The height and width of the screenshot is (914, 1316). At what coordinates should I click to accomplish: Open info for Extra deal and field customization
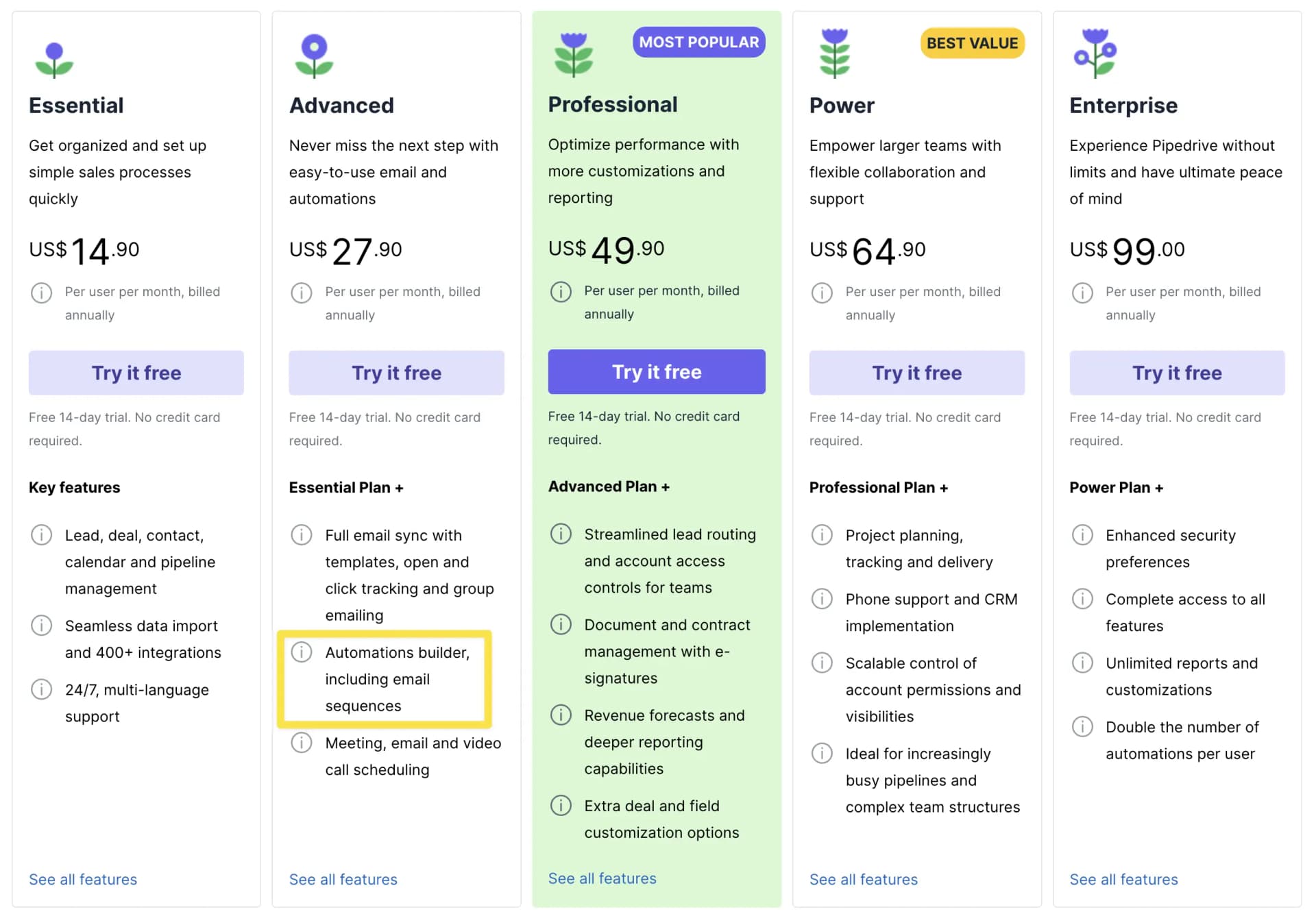tap(561, 805)
